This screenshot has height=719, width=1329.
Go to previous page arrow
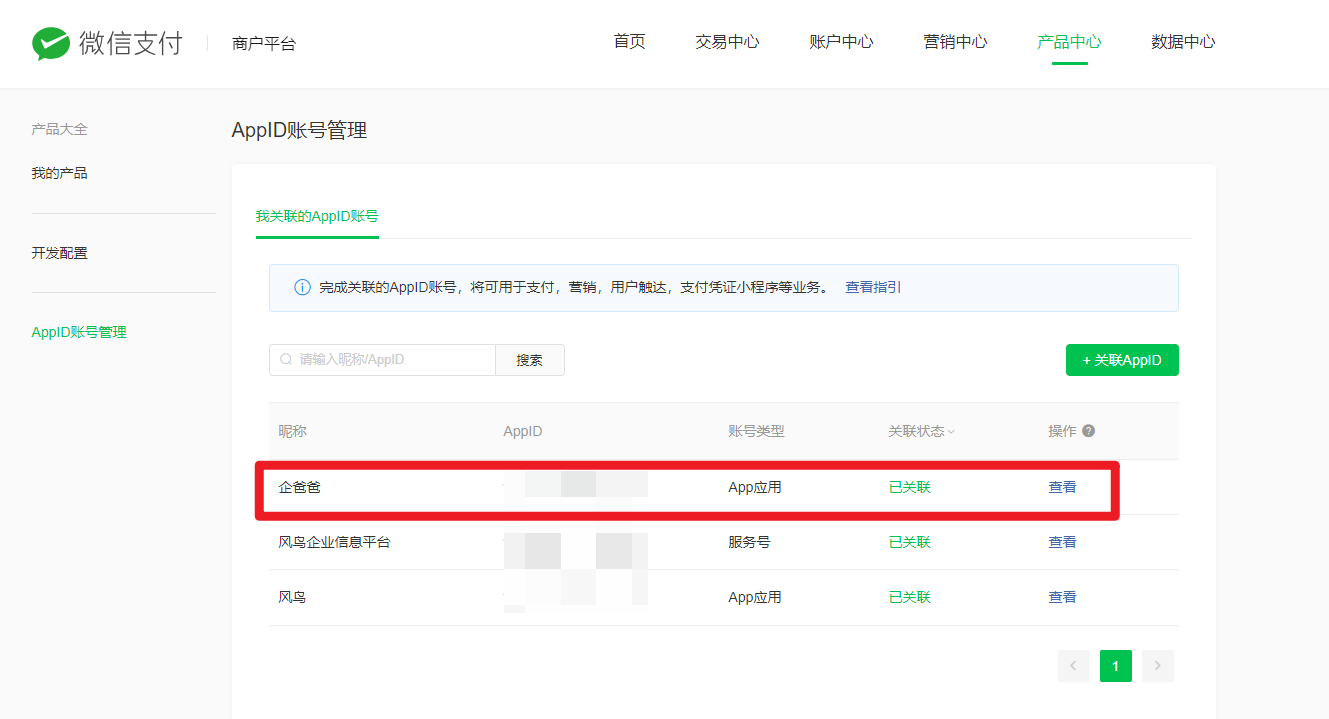click(x=1074, y=666)
